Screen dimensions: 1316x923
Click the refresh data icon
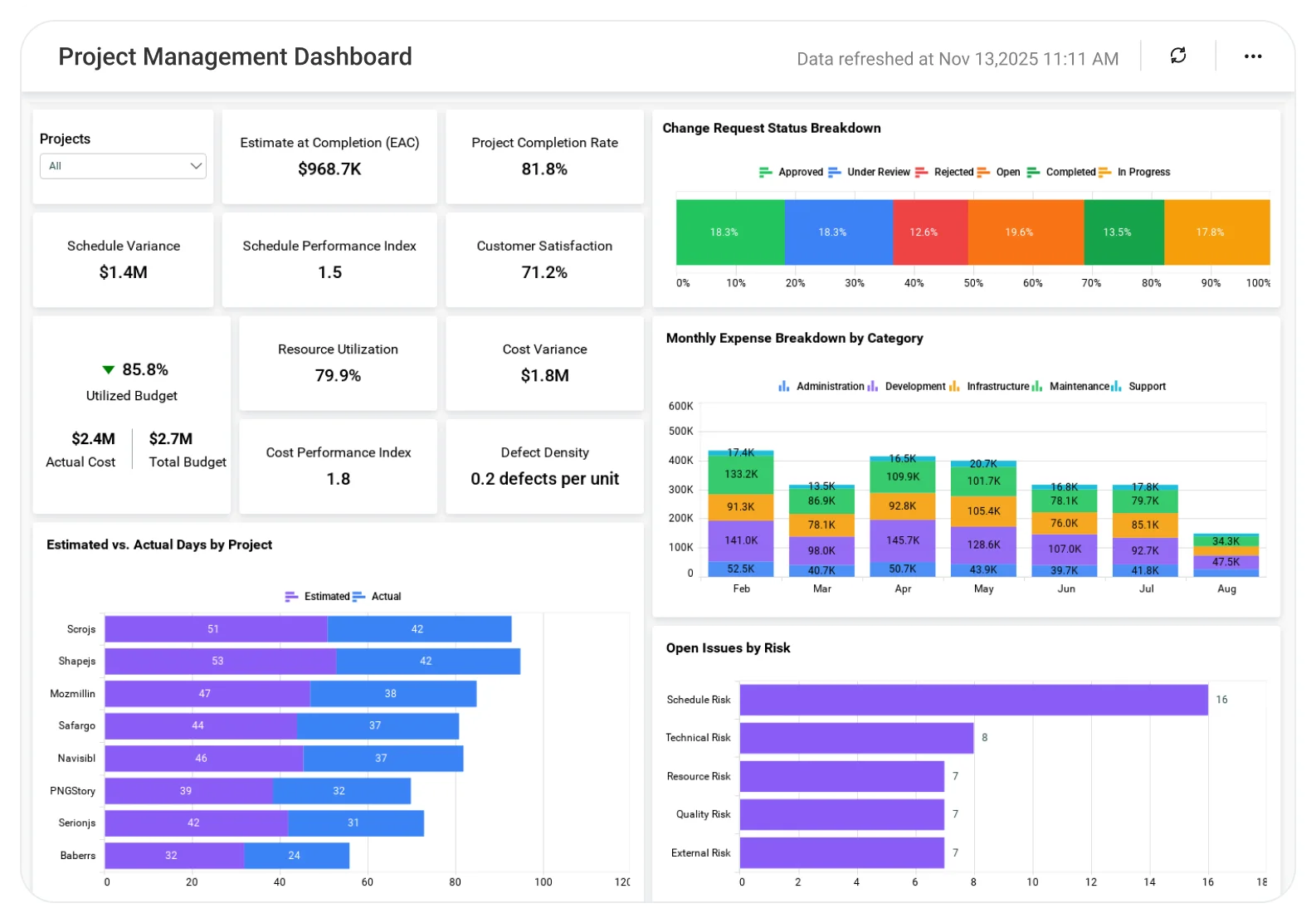pyautogui.click(x=1177, y=56)
